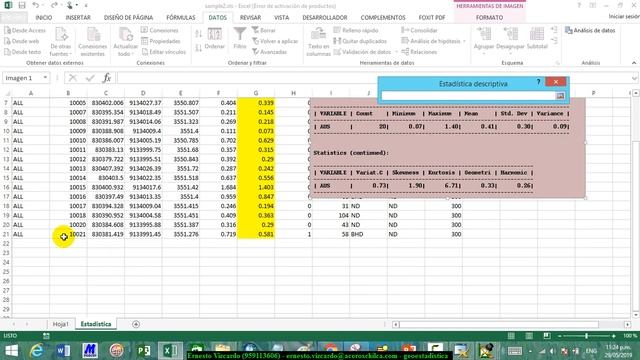
Task: Select cell containing 10021
Action: pyautogui.click(x=69, y=234)
